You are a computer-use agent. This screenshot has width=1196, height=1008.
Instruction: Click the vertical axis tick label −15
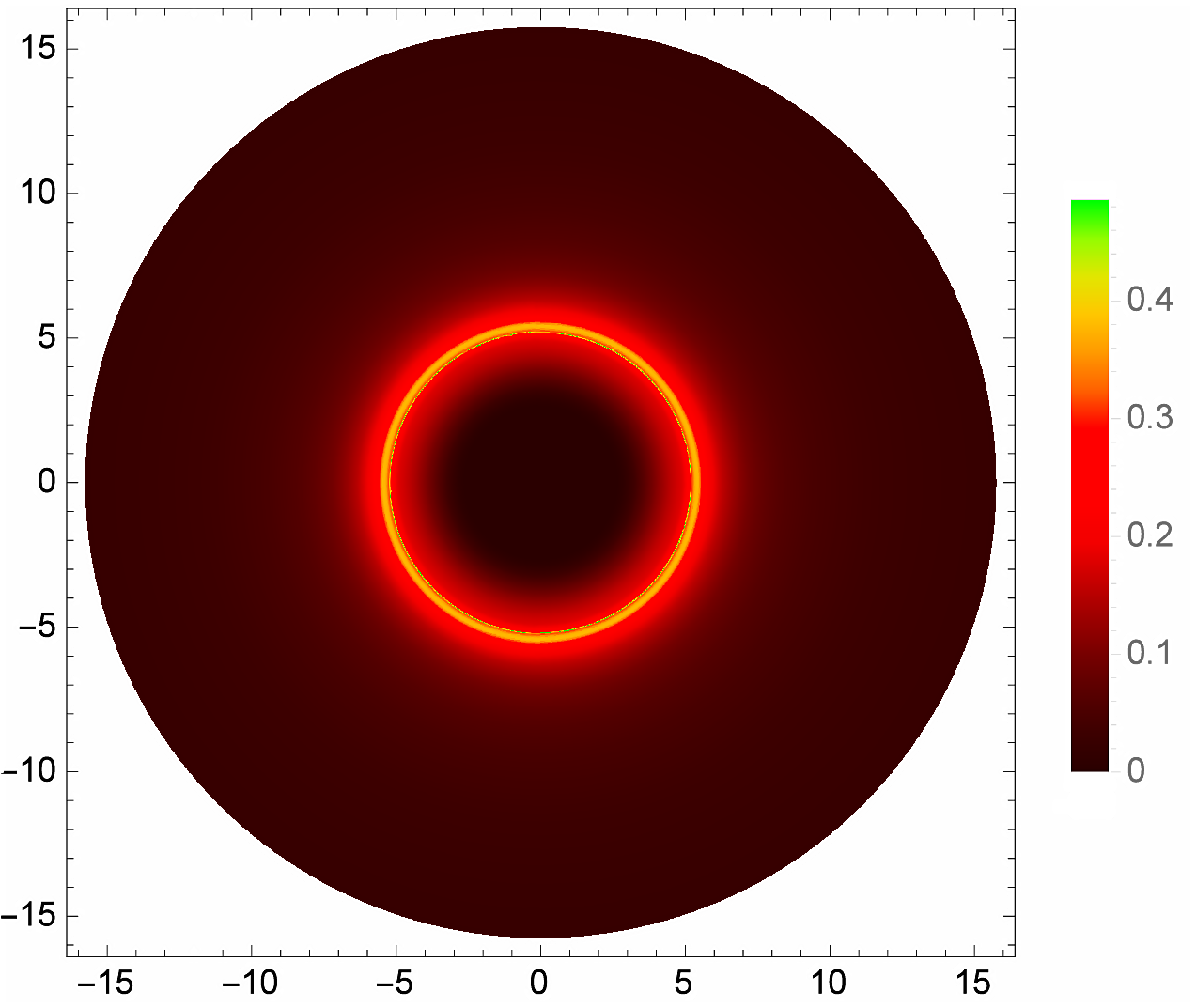(28, 917)
